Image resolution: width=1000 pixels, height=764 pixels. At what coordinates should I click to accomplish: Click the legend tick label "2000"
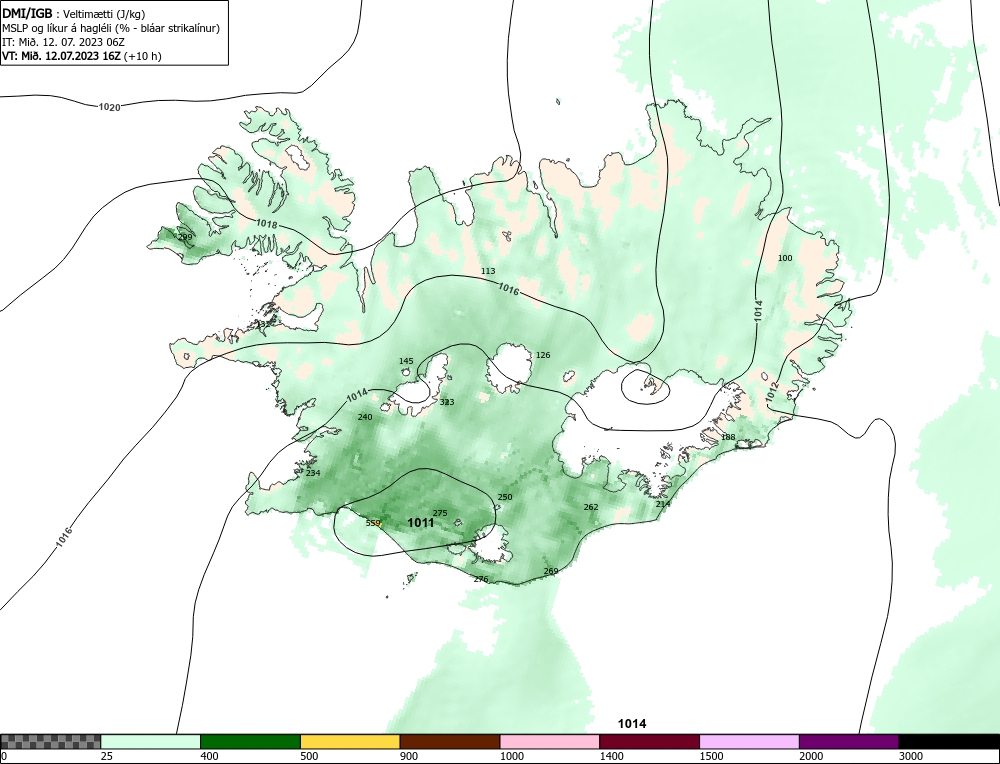click(x=811, y=756)
